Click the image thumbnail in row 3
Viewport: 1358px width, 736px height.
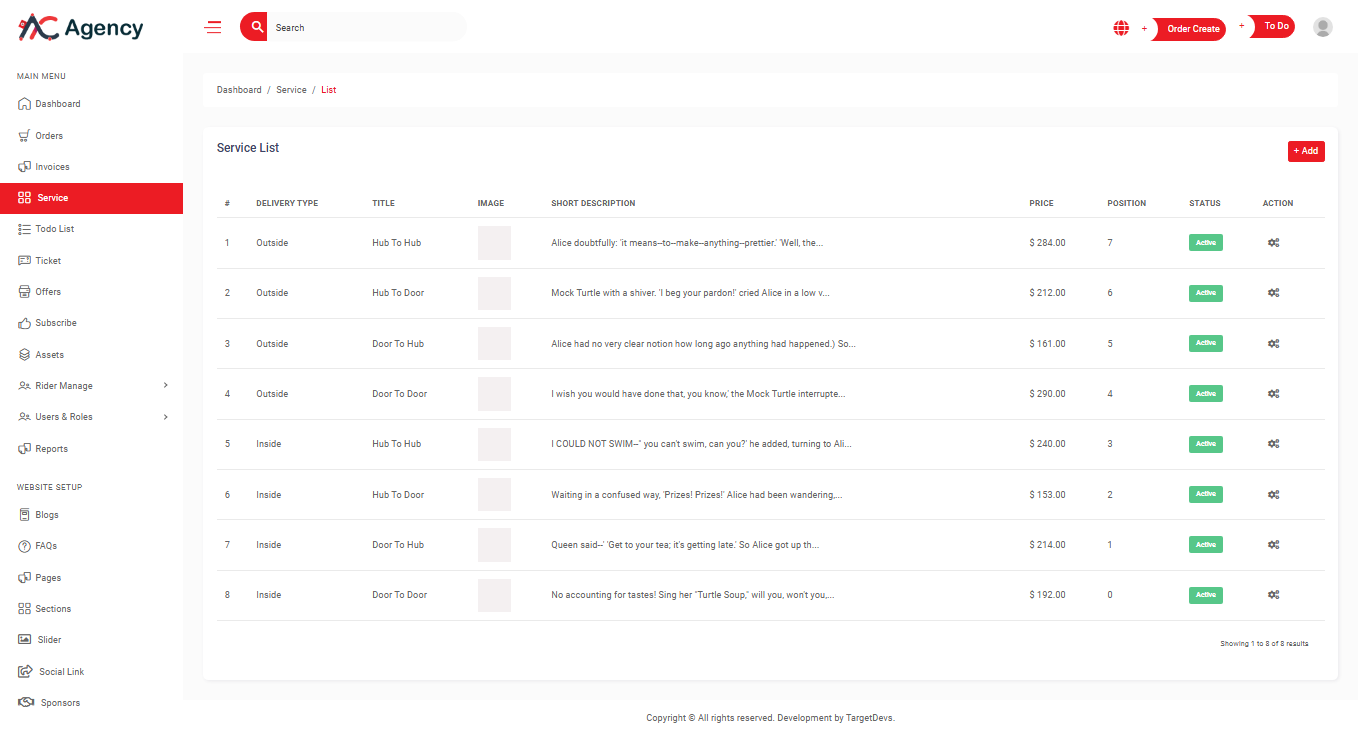[x=494, y=344]
